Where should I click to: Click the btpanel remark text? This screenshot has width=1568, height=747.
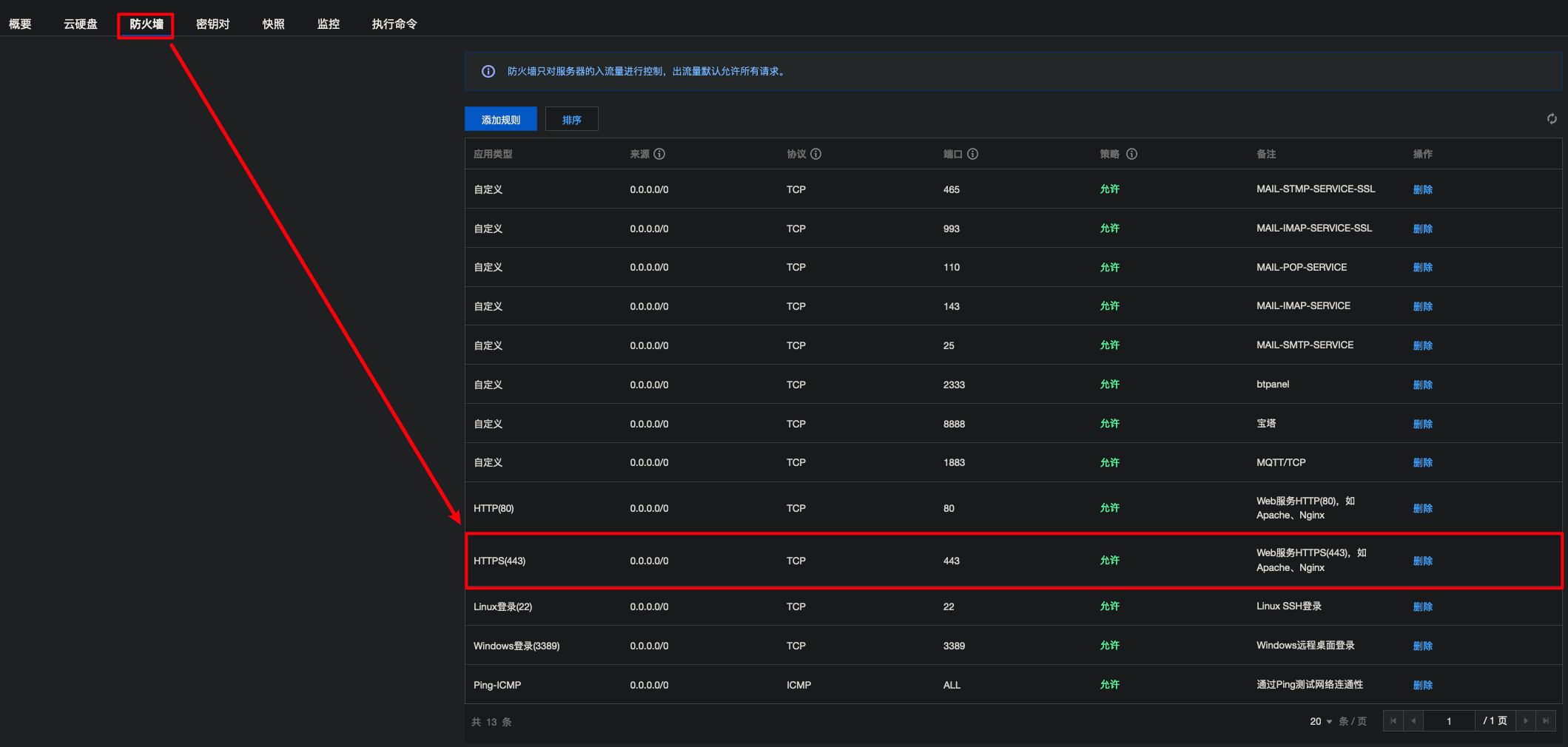pyautogui.click(x=1273, y=385)
